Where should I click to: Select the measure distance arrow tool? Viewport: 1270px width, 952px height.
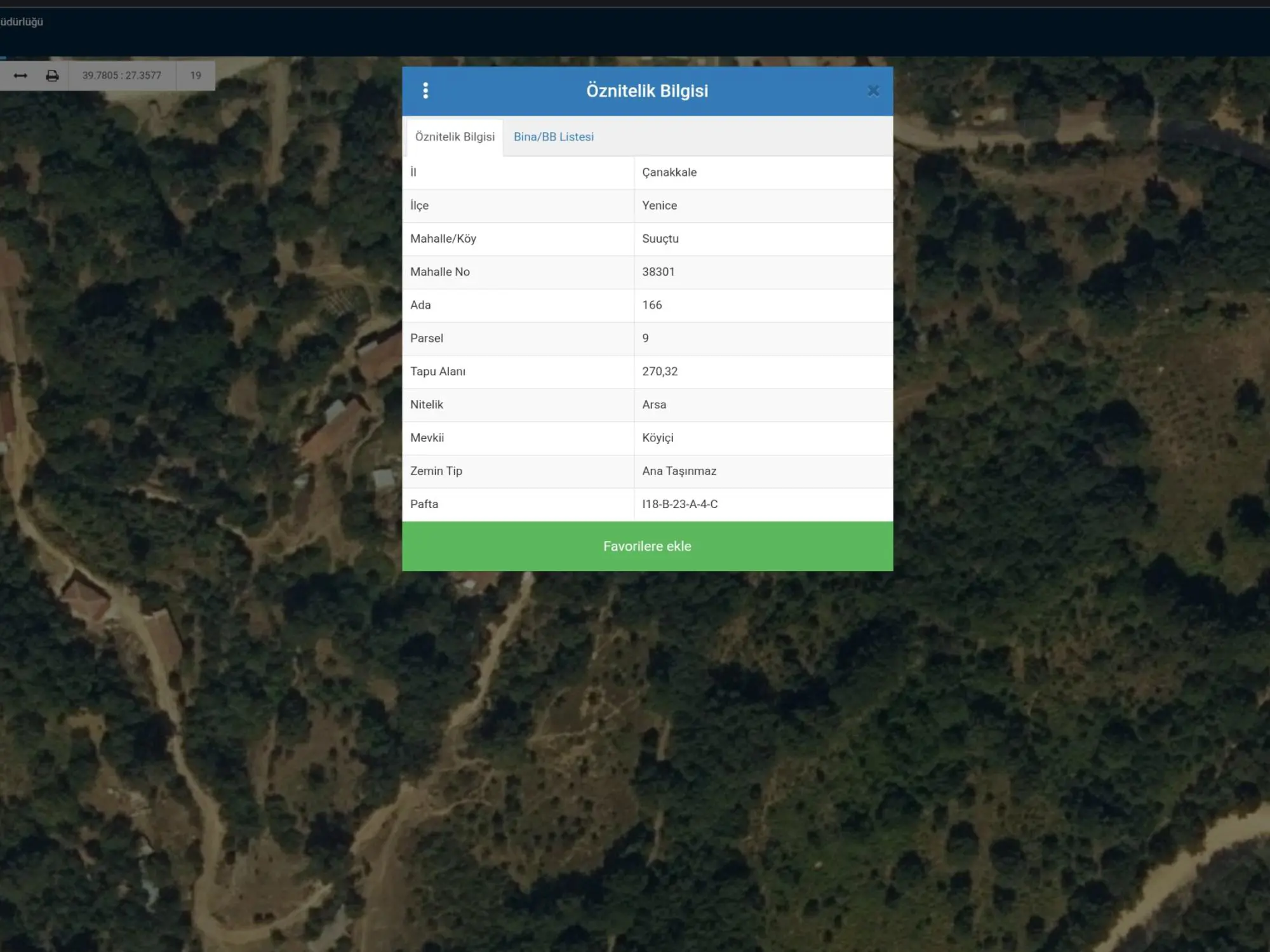[20, 76]
